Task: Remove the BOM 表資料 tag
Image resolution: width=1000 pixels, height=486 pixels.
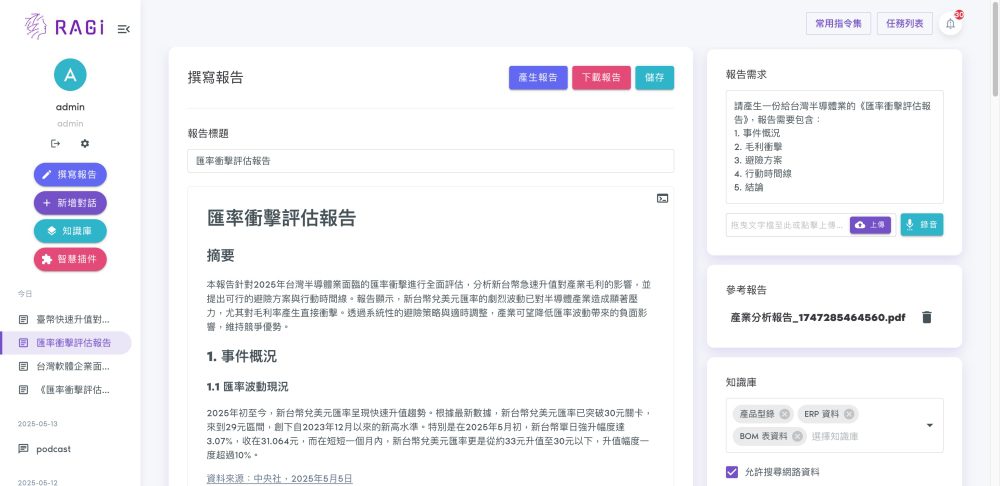Action: tap(797, 436)
